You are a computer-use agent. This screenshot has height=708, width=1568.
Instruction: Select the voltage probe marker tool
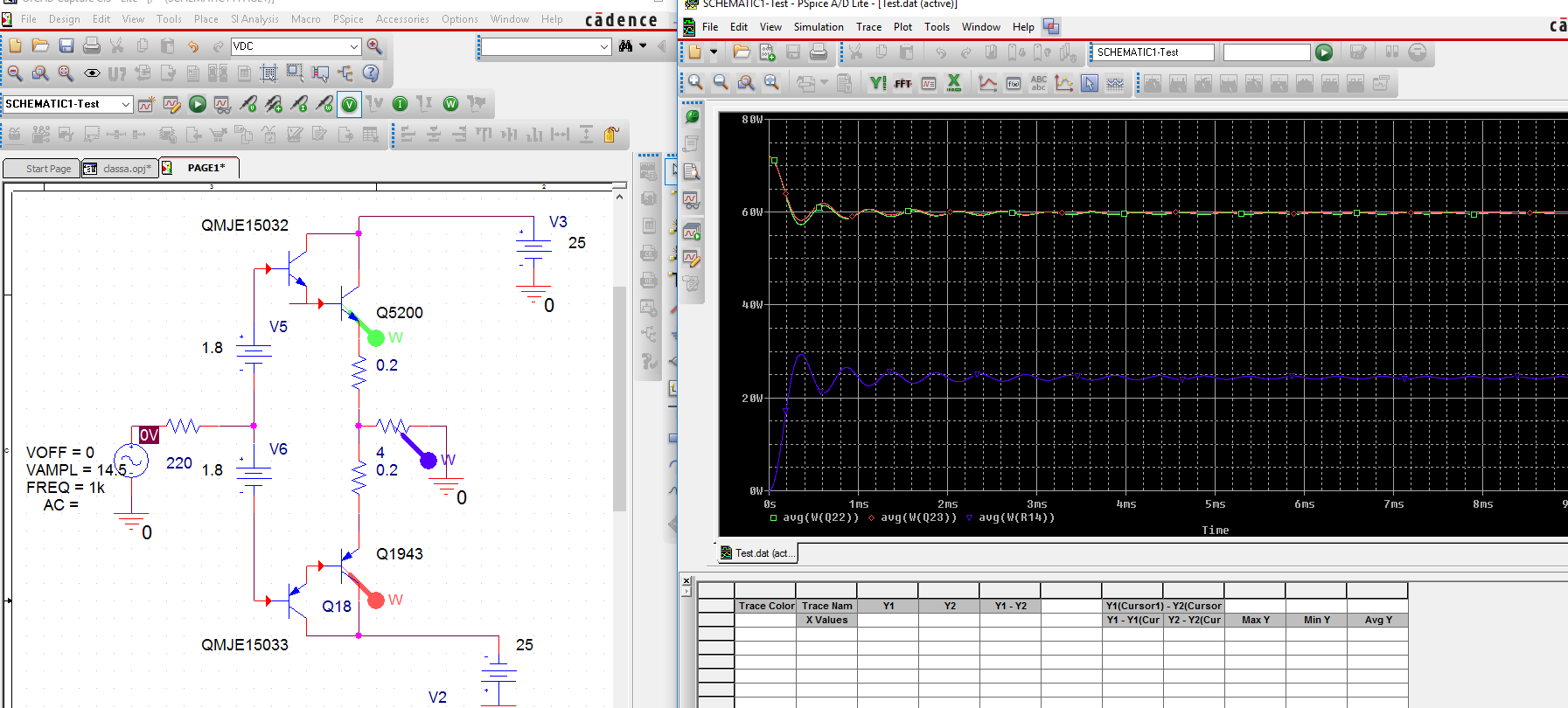[x=248, y=104]
